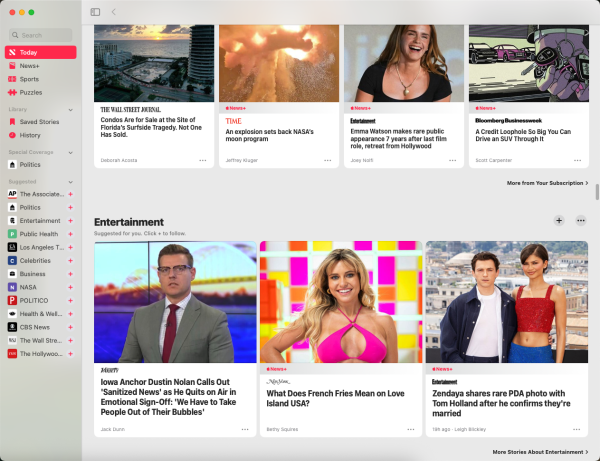Open the News+ section
This screenshot has width=600, height=461.
pyautogui.click(x=41, y=66)
